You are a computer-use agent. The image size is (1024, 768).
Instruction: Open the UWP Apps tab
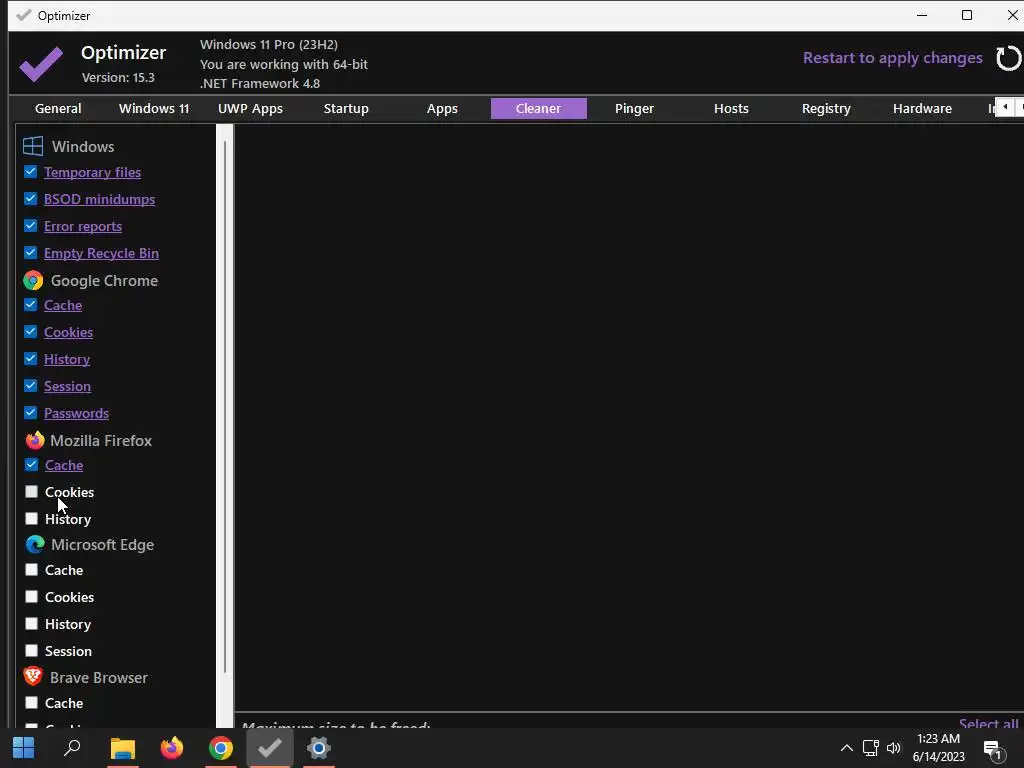point(250,108)
